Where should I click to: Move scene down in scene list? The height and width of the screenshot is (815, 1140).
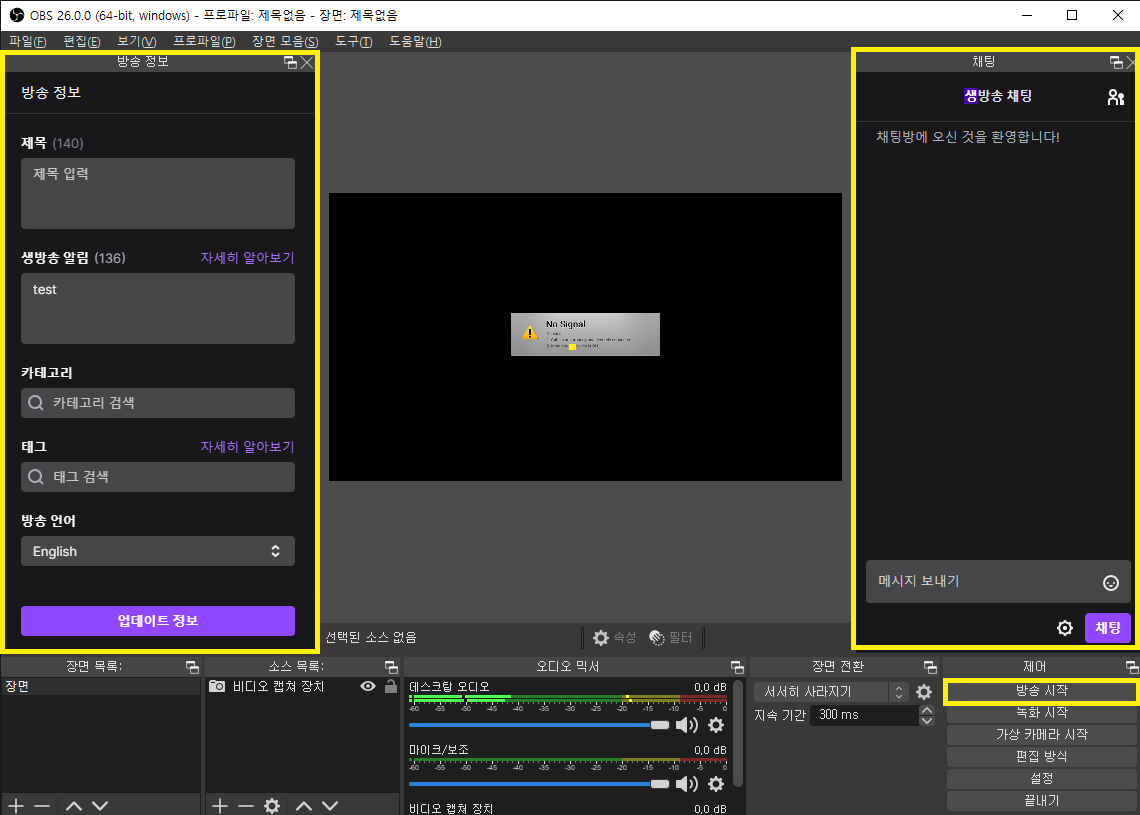[100, 806]
